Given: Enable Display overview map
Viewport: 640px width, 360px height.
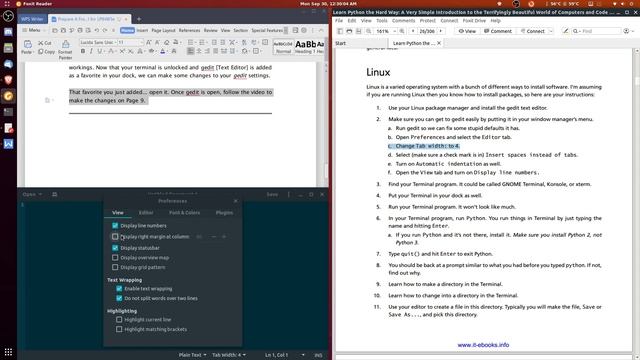Looking at the screenshot, I should (115, 258).
